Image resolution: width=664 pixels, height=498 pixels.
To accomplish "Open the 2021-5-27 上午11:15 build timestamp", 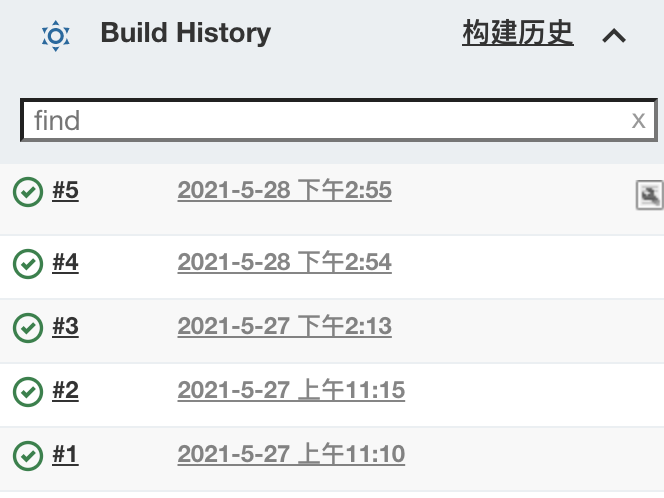I will tap(291, 390).
